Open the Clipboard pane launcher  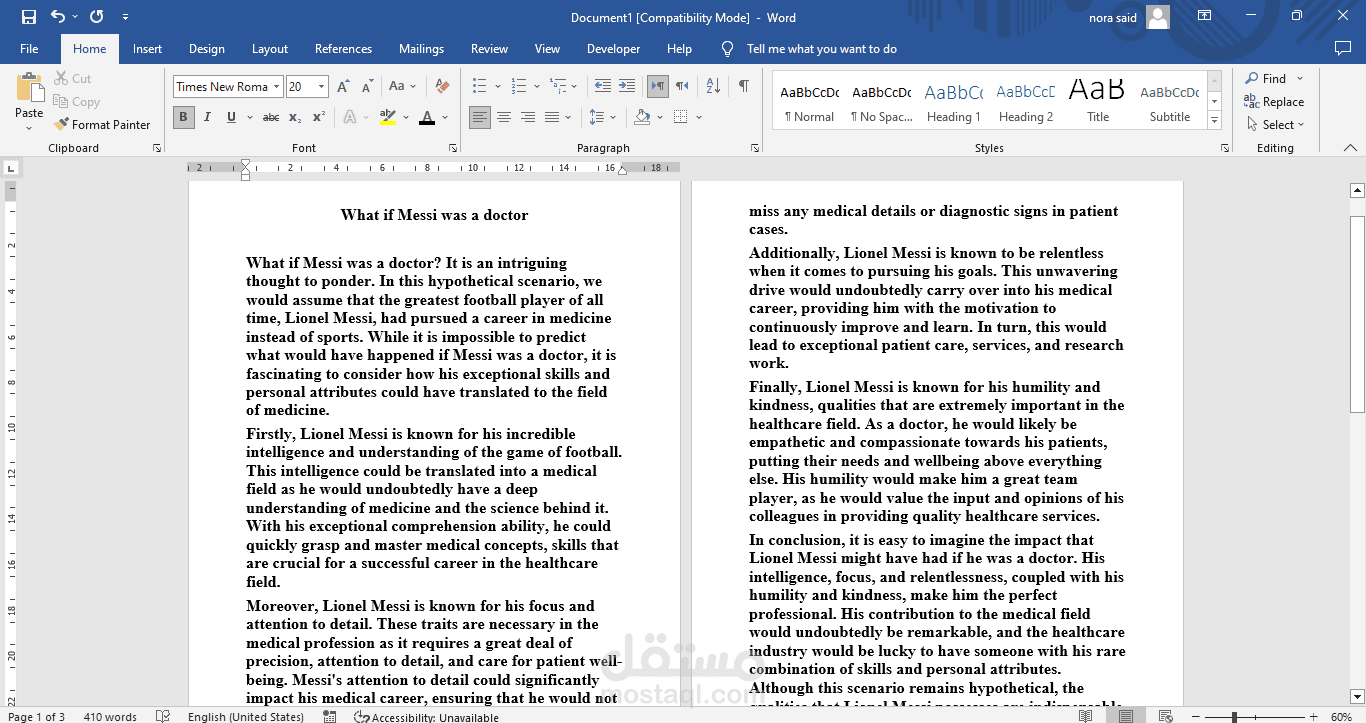pos(157,148)
